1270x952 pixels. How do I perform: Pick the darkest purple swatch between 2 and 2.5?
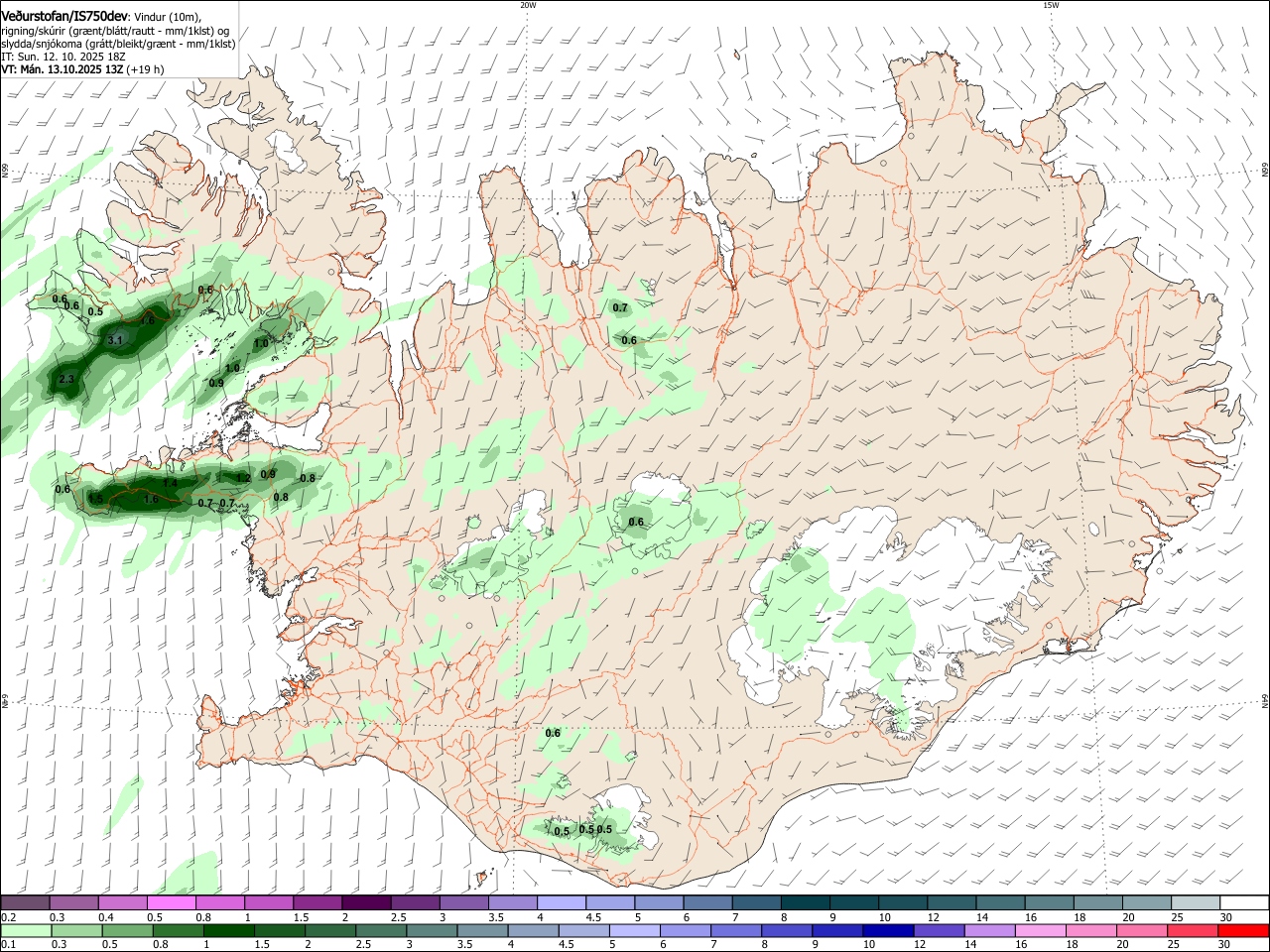coord(366,902)
